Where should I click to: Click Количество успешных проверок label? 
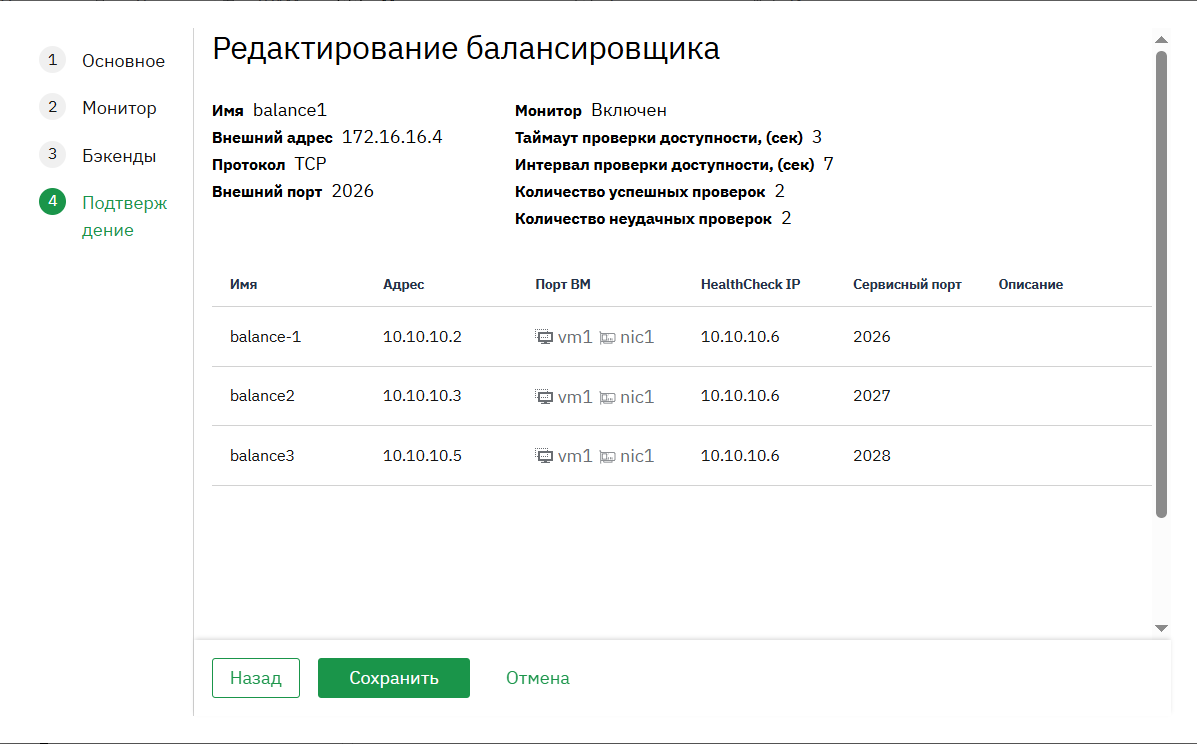640,192
